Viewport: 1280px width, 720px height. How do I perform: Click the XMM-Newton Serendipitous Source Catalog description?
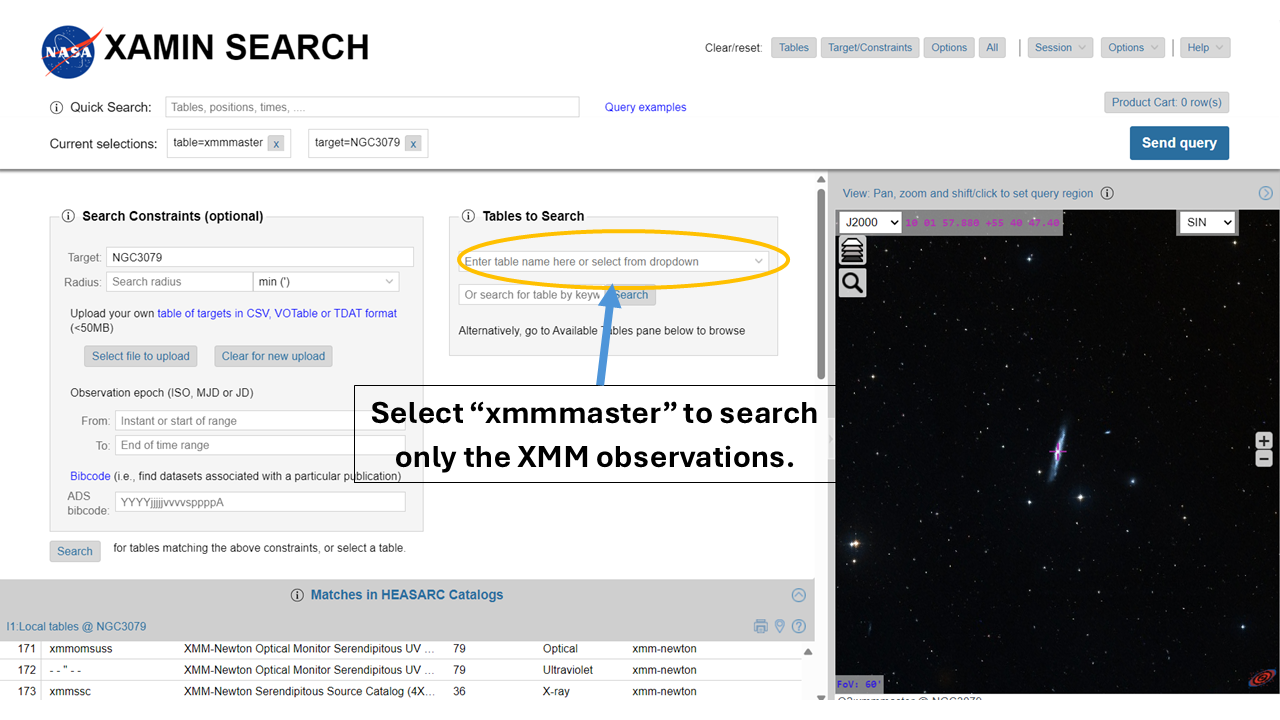(x=310, y=691)
